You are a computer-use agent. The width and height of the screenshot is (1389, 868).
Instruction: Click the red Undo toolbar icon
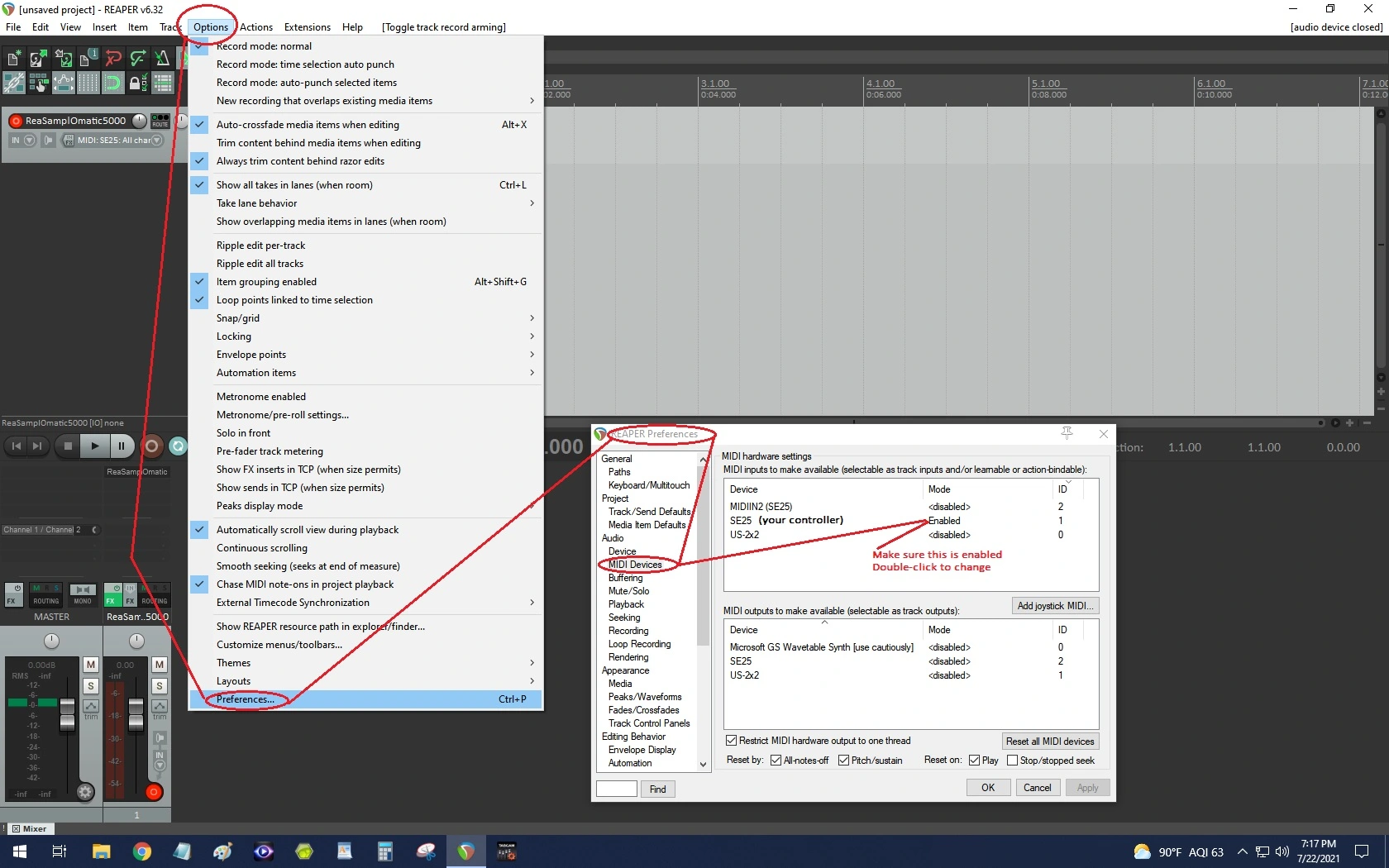113,58
